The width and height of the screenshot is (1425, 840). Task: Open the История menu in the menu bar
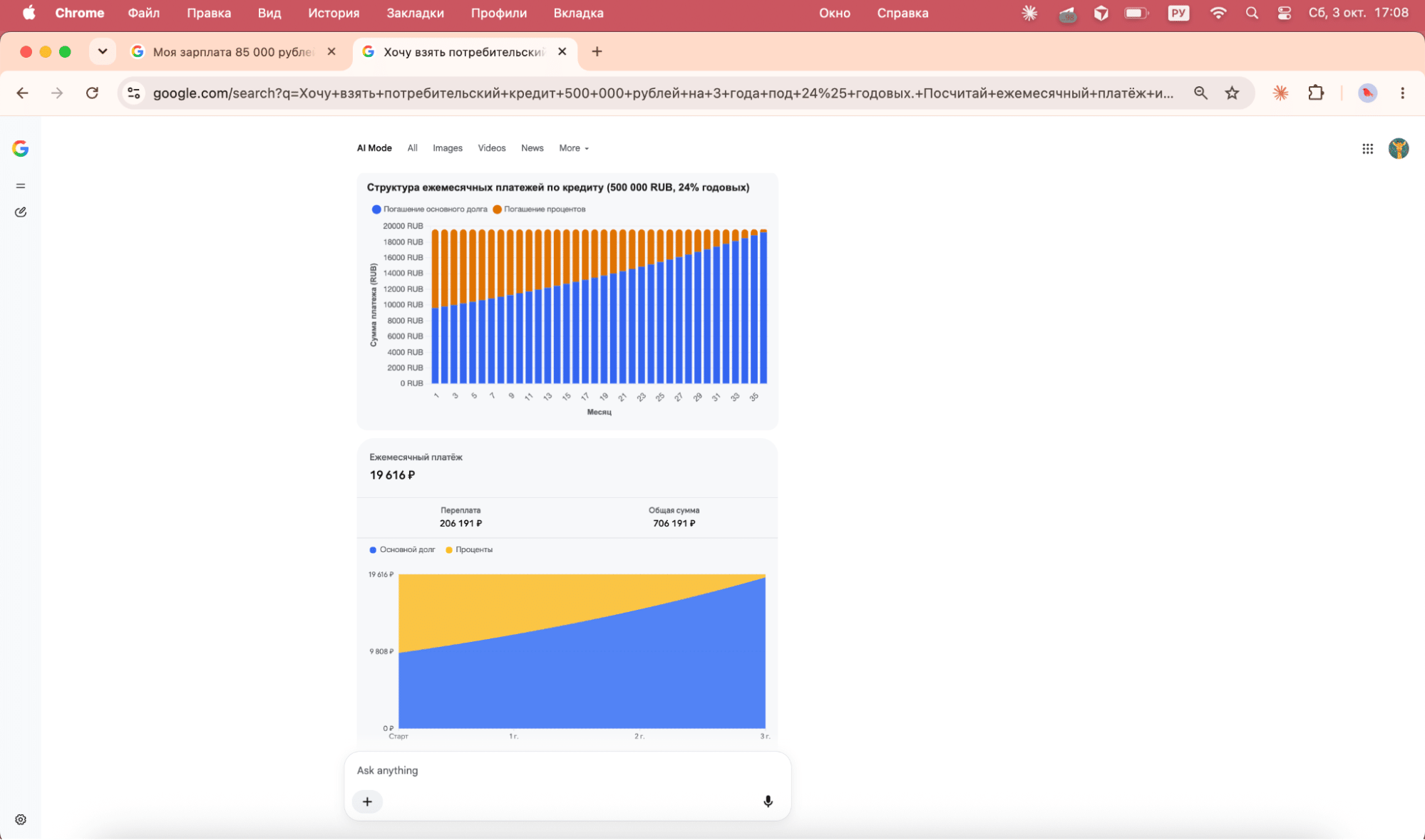coord(334,13)
